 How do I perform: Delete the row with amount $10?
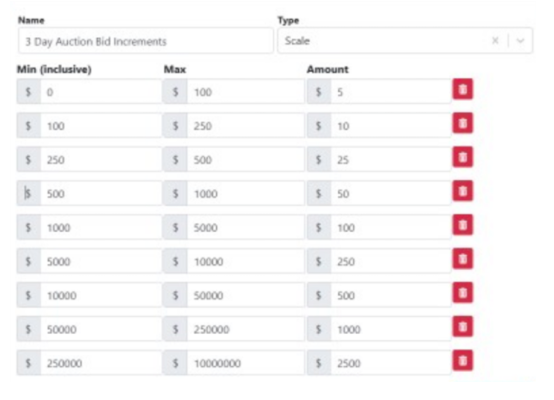pyautogui.click(x=462, y=123)
